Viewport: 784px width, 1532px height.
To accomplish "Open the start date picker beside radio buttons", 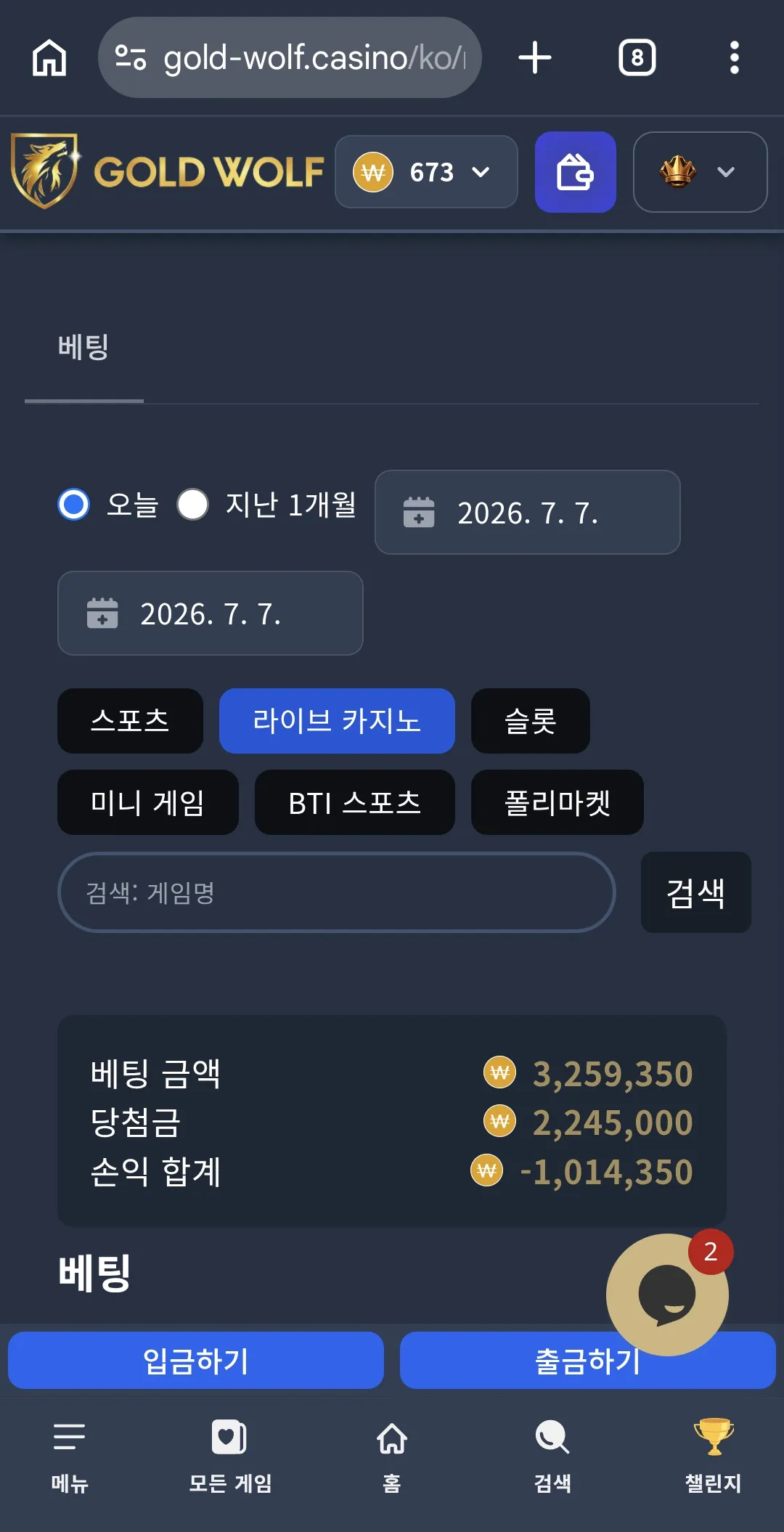I will coord(527,513).
